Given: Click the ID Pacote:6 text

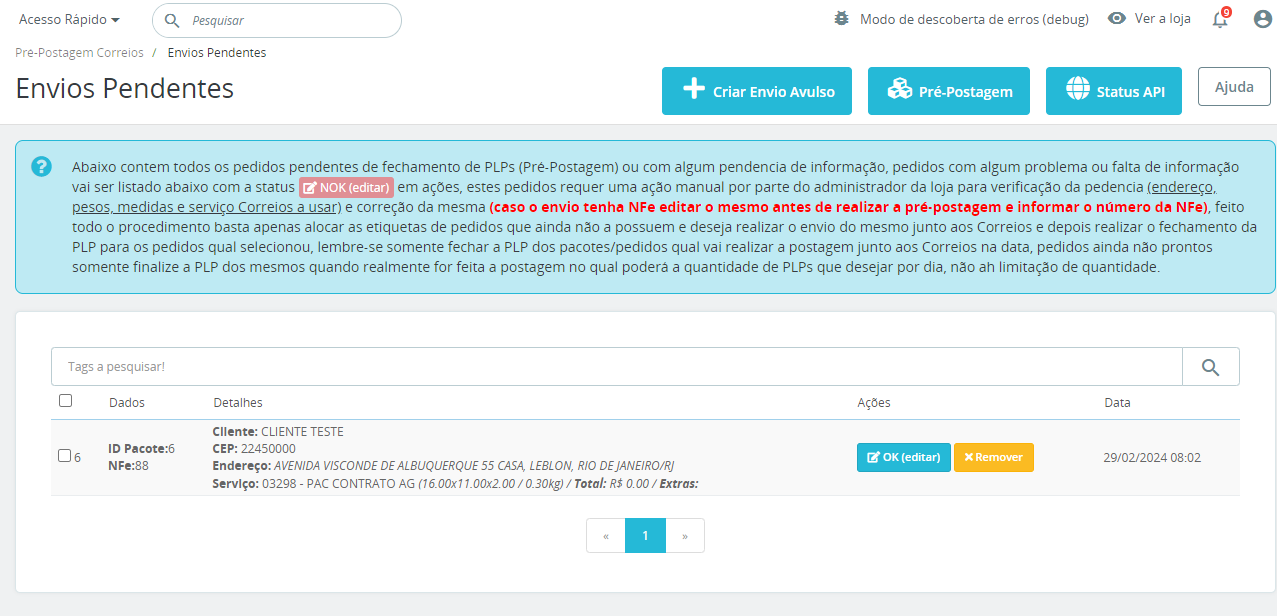Looking at the screenshot, I should (142, 449).
